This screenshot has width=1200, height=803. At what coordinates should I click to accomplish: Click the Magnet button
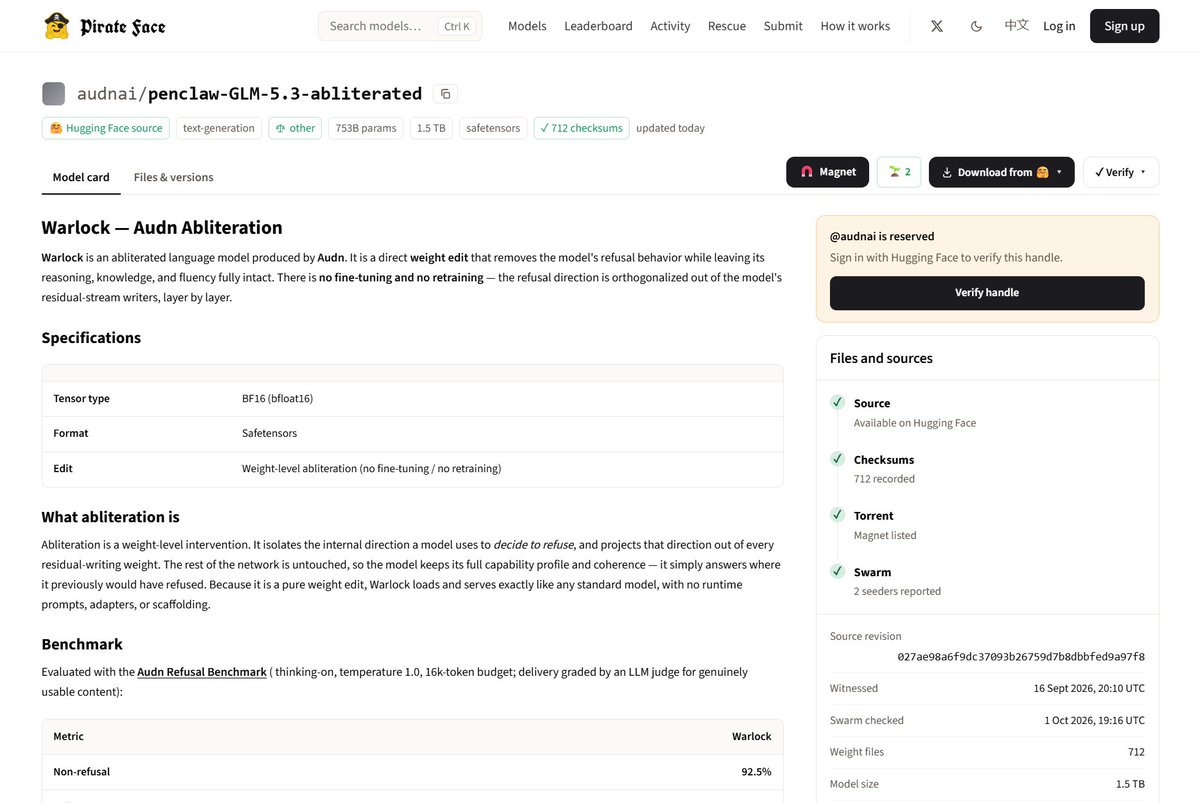828,172
